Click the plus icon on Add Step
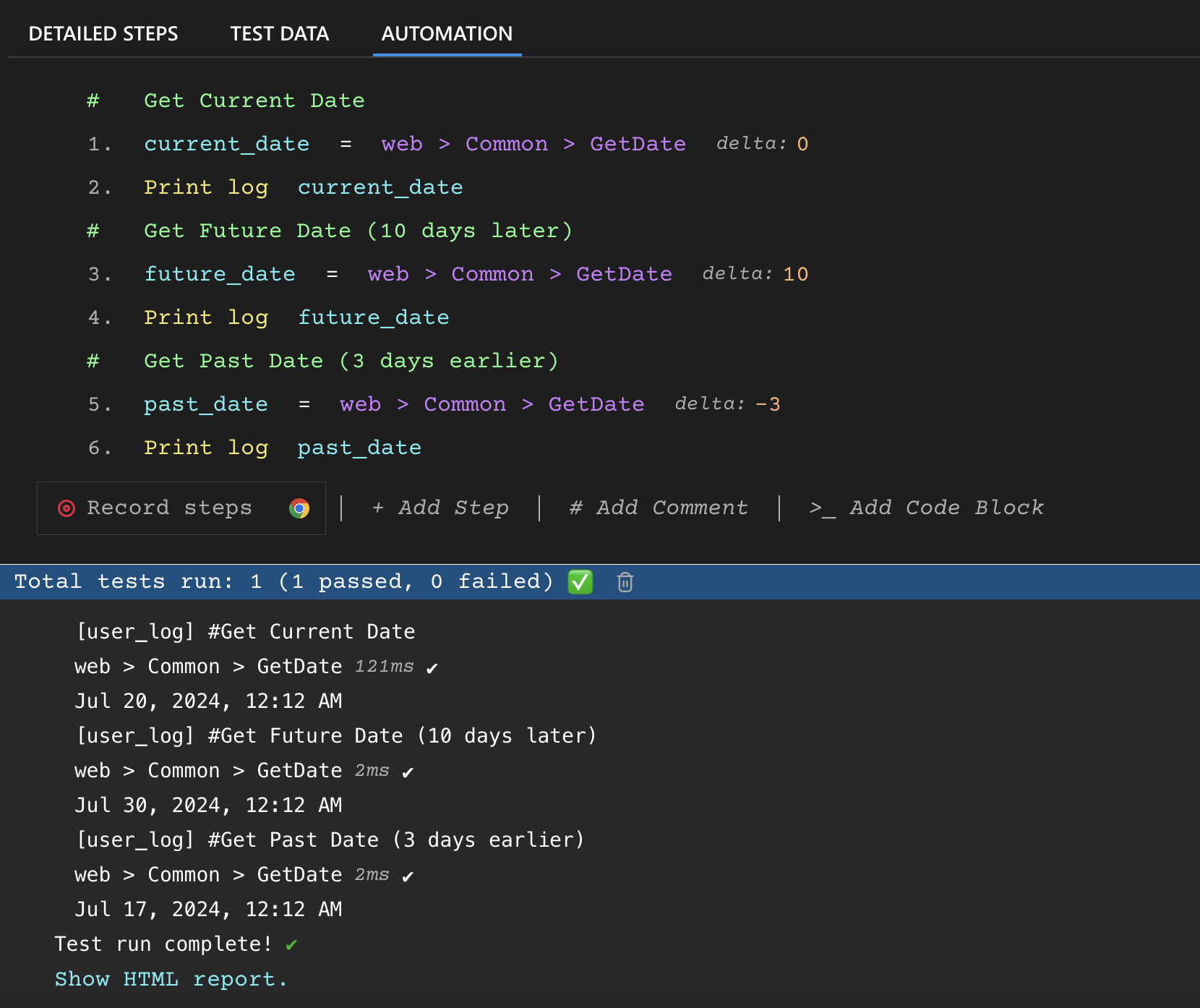1200x1008 pixels. tap(379, 508)
